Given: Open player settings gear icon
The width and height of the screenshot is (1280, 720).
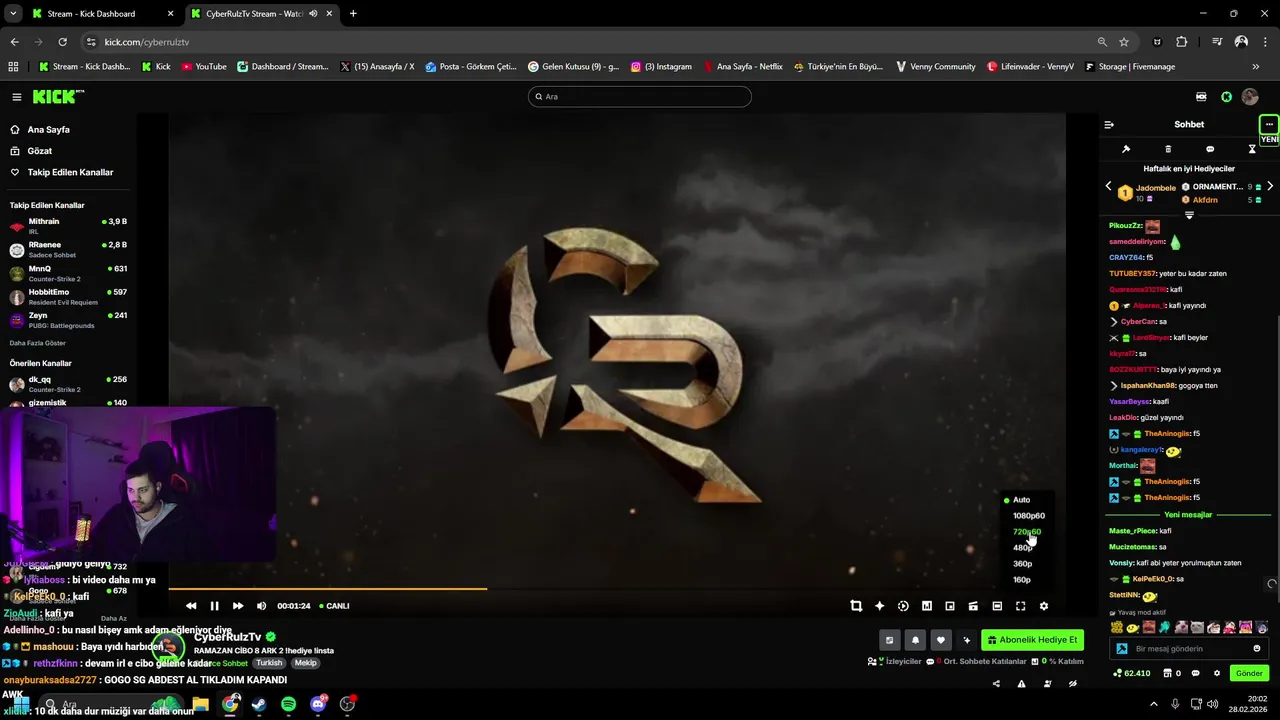Looking at the screenshot, I should (x=1044, y=606).
